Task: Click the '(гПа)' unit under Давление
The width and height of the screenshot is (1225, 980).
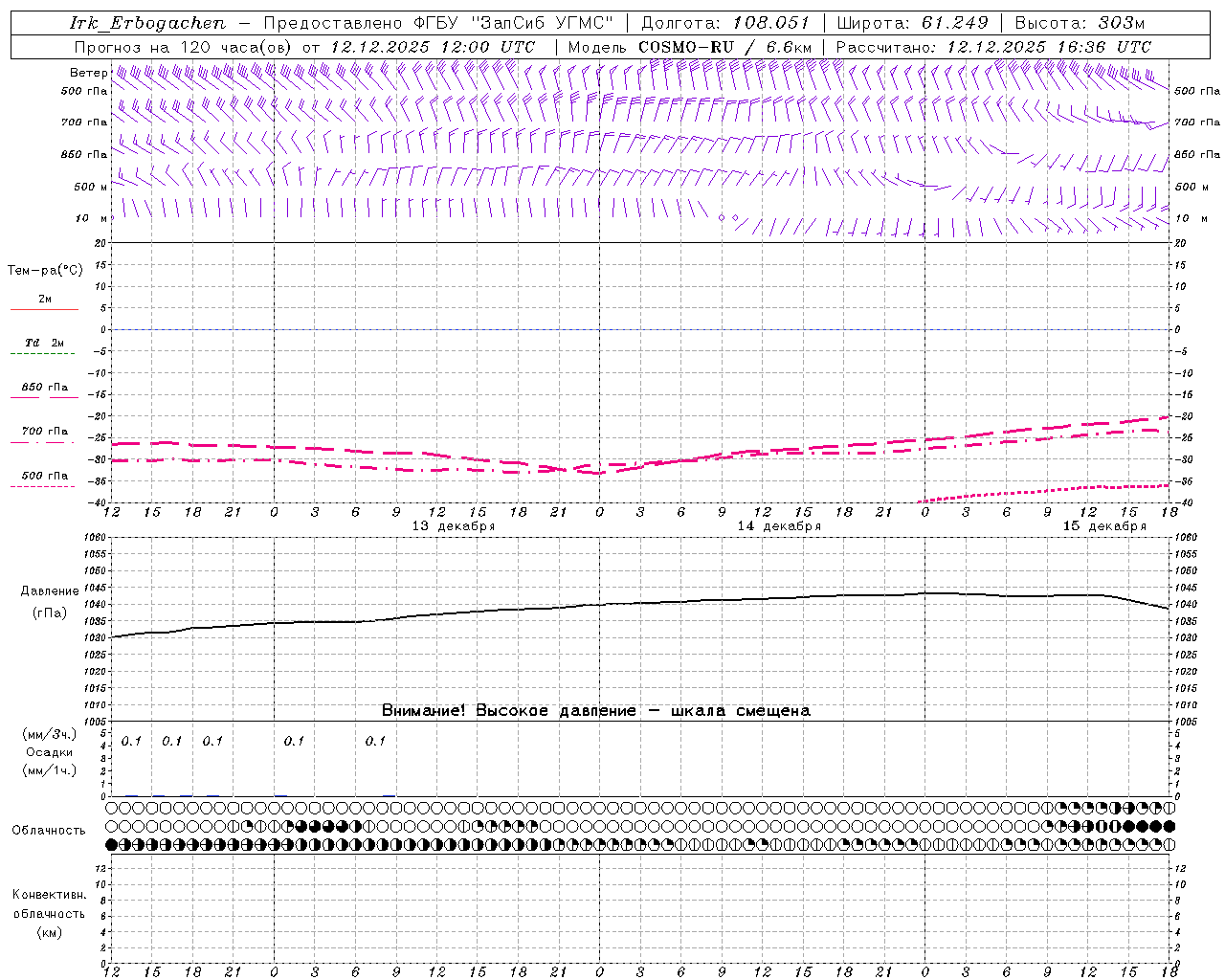Action: [50, 612]
